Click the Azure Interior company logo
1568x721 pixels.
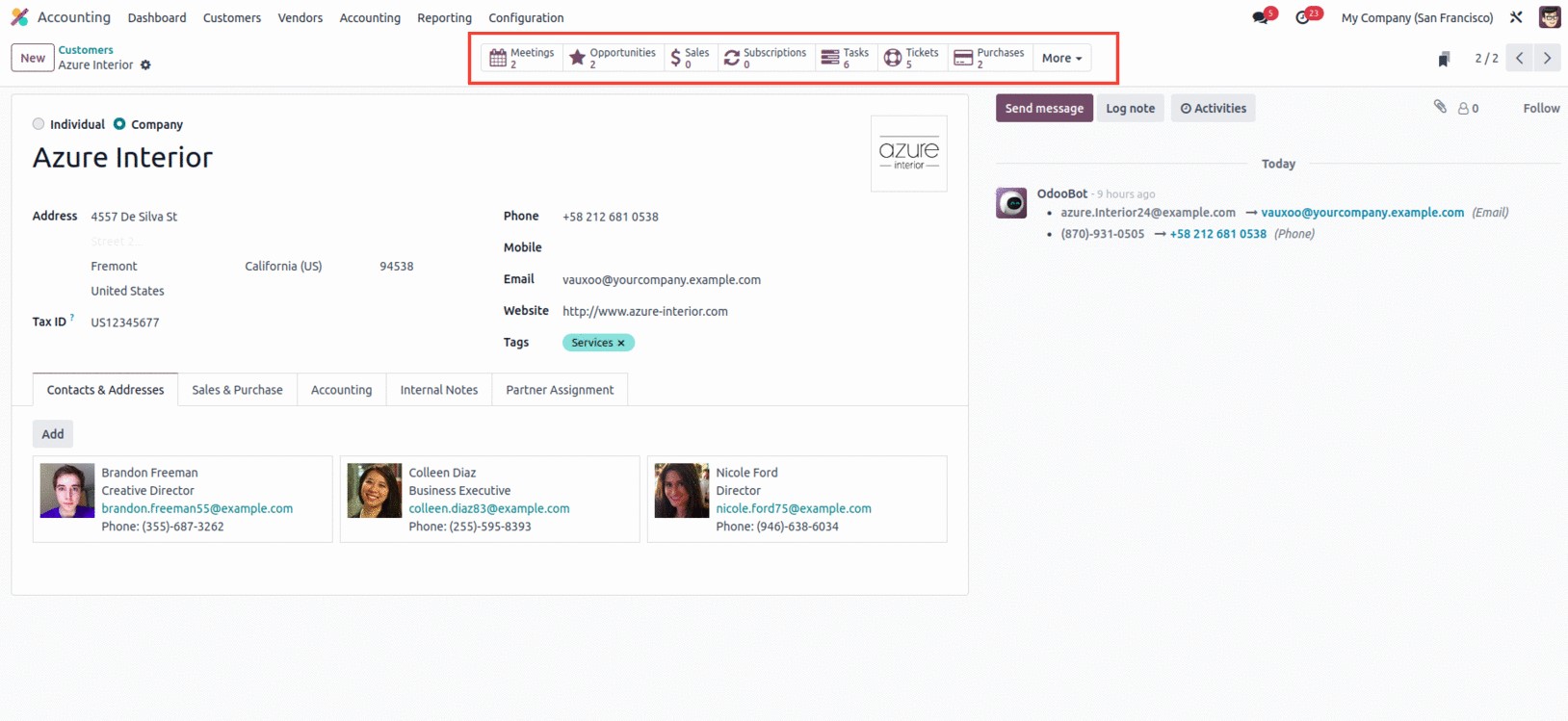click(909, 154)
